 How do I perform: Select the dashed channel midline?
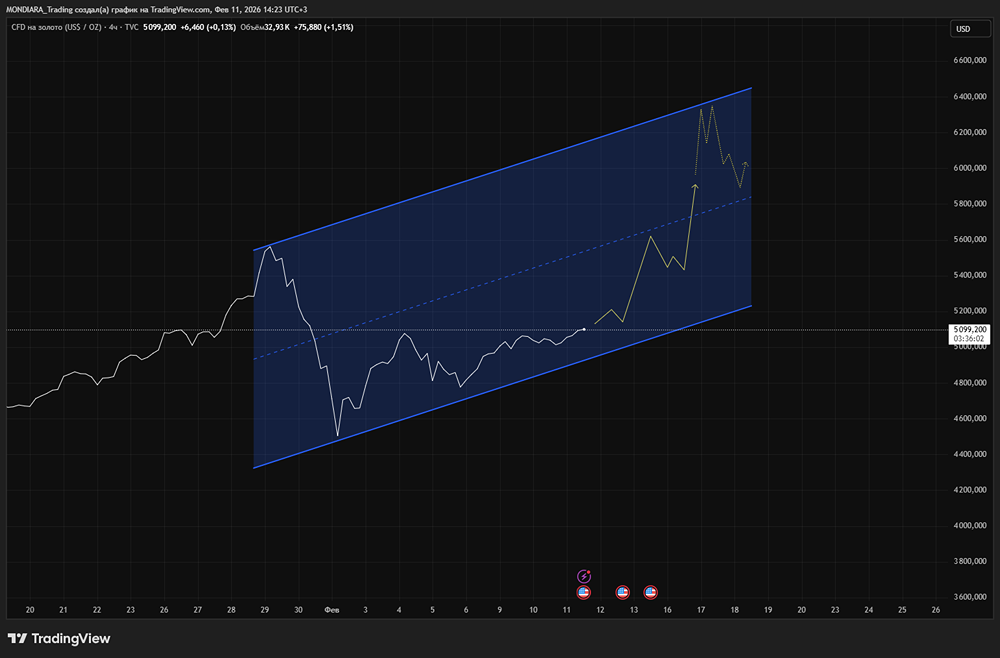[500, 277]
